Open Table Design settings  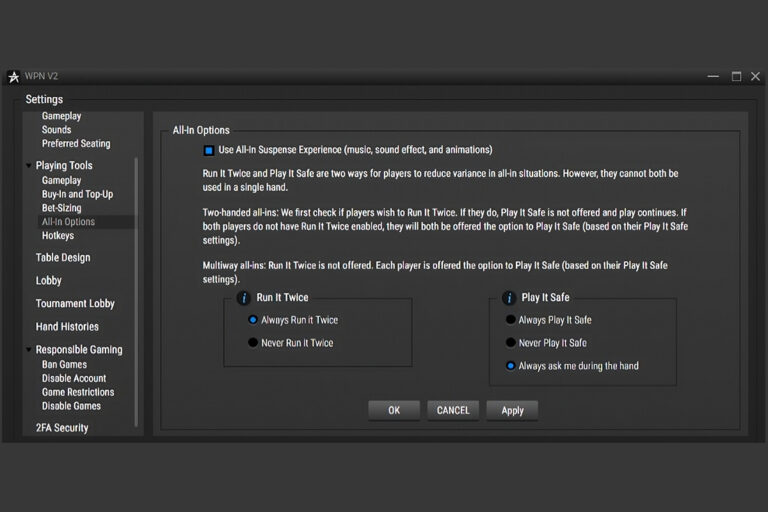point(63,258)
